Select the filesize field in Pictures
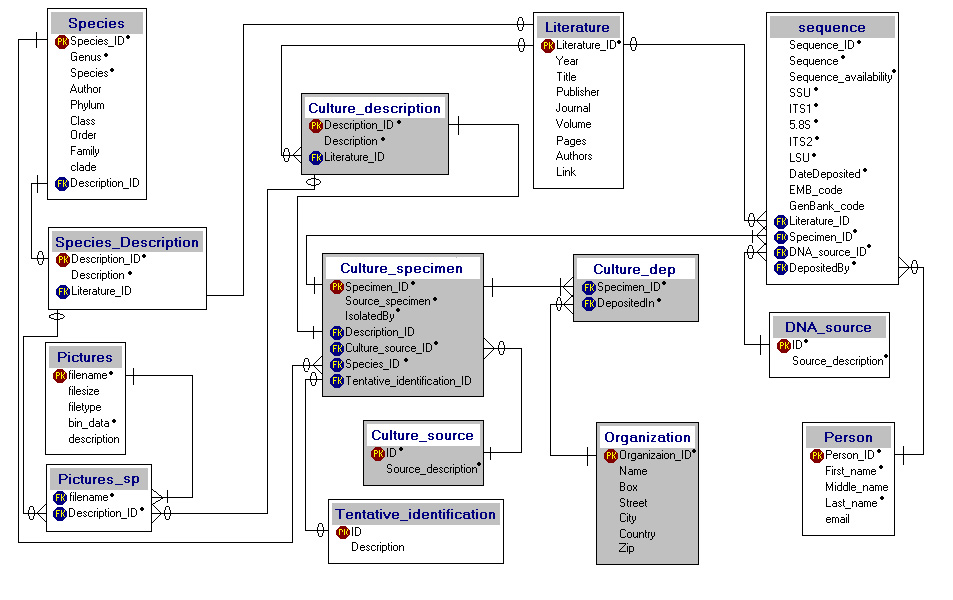Viewport: 953px width, 600px height. tap(84, 391)
